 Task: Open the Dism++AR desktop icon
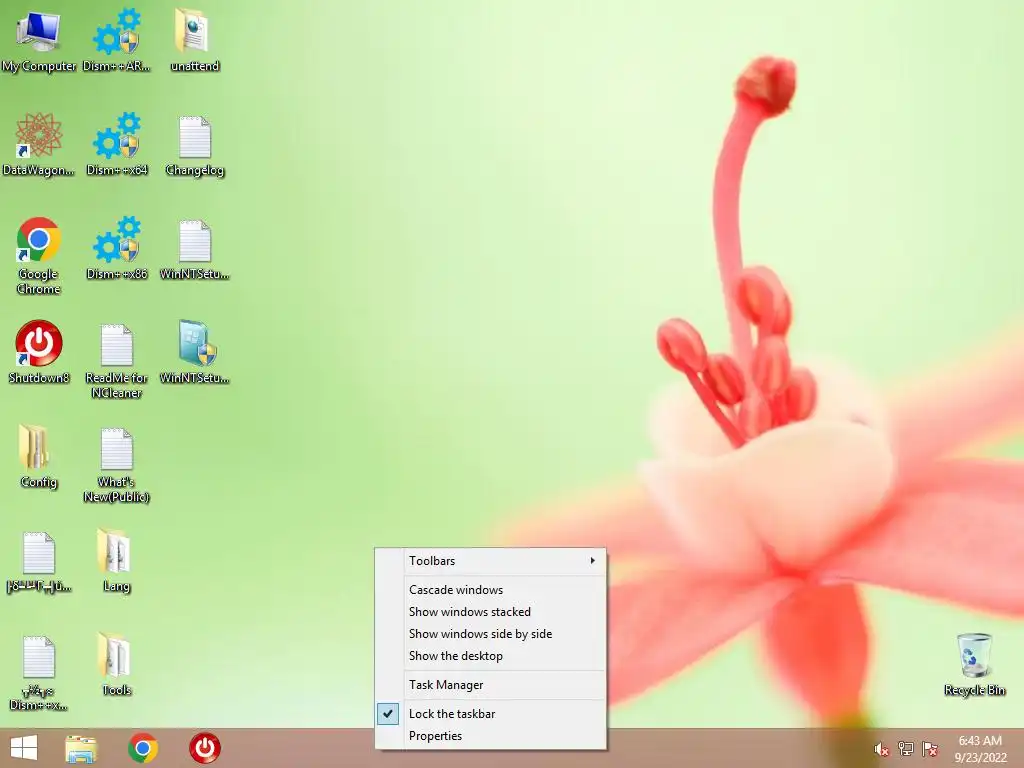(x=116, y=40)
